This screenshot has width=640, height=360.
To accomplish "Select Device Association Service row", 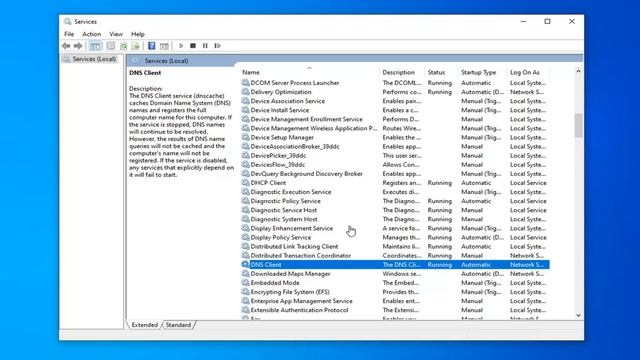I will 395,101.
